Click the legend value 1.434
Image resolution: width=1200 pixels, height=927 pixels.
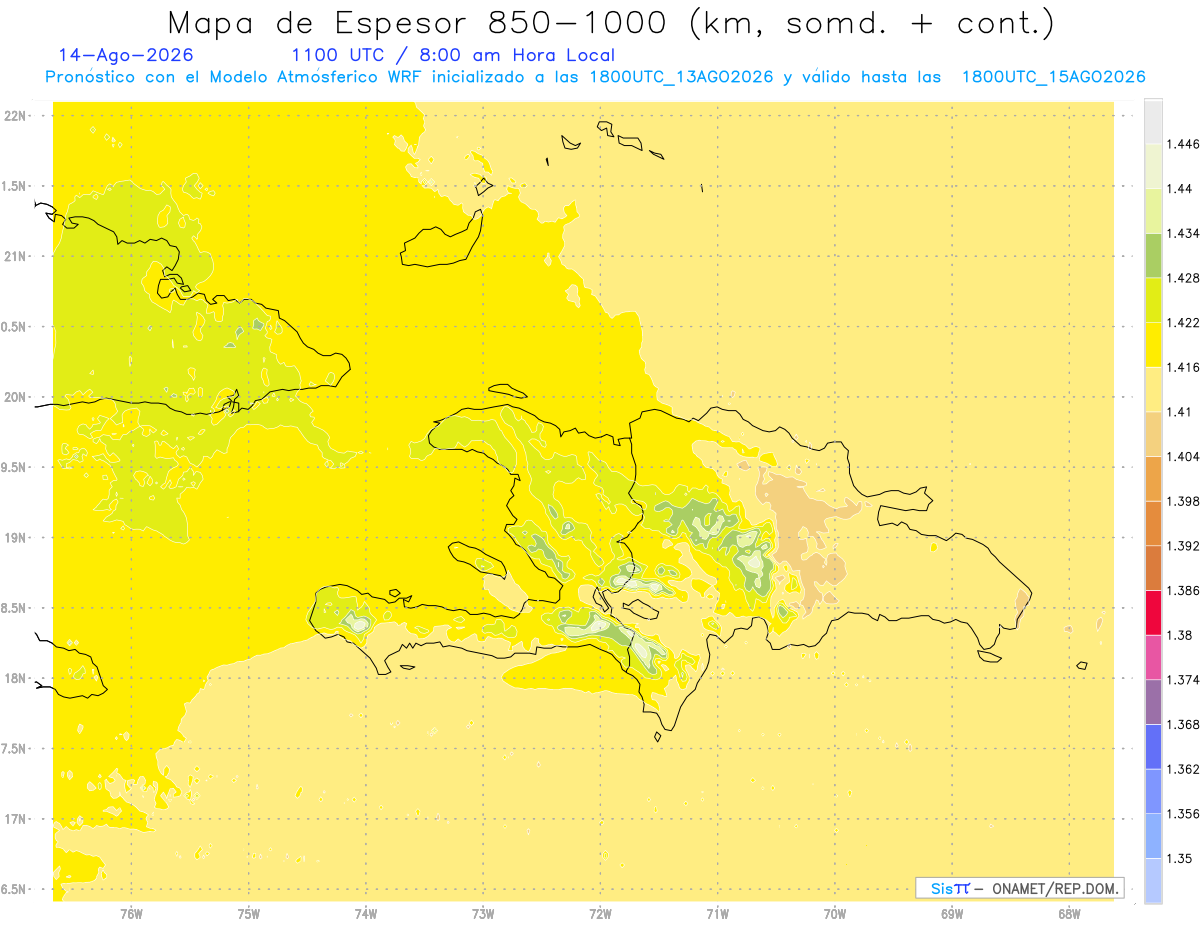click(1184, 233)
